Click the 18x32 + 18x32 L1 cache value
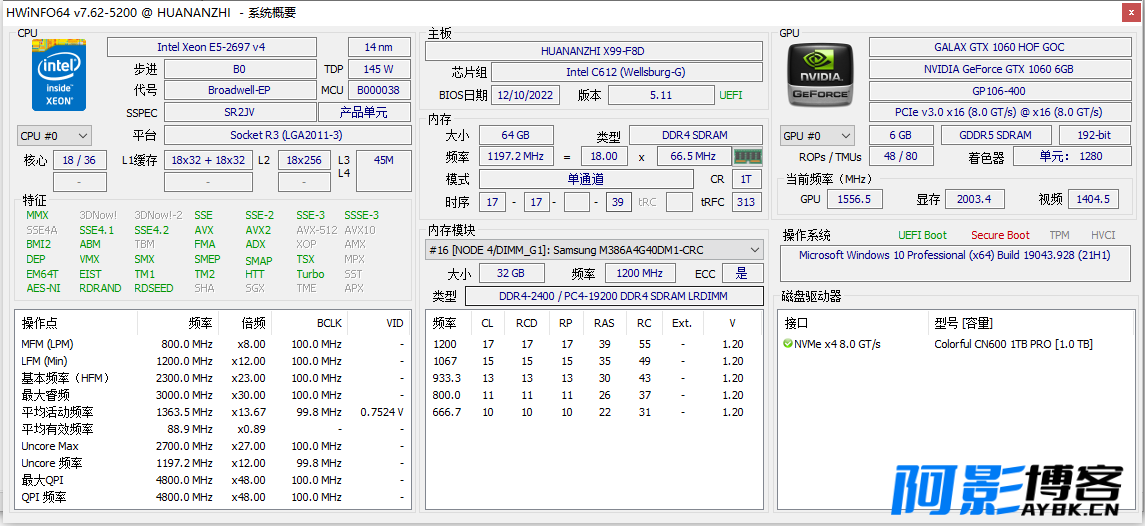 [x=209, y=160]
